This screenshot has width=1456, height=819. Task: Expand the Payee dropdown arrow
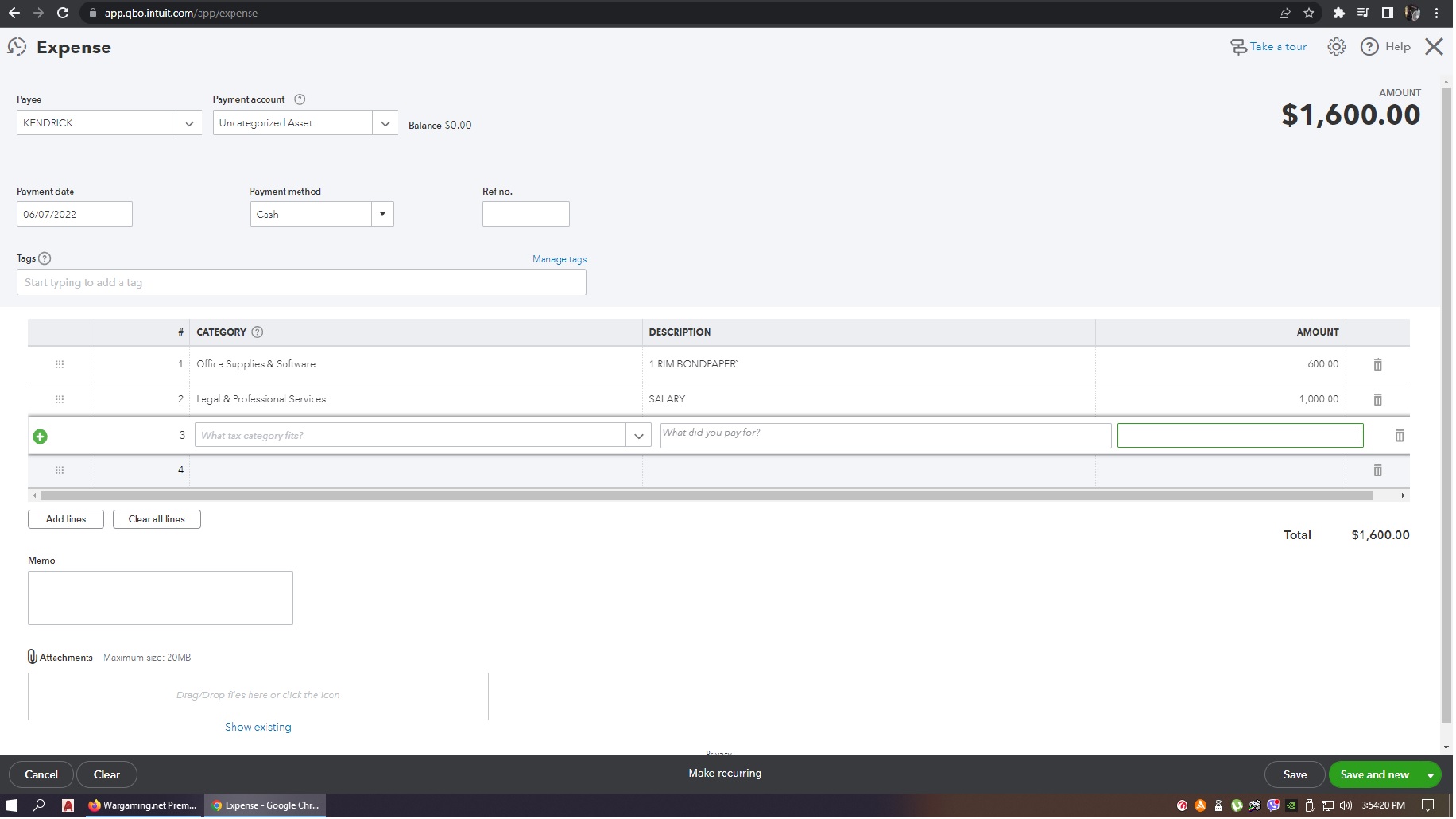pyautogui.click(x=189, y=124)
